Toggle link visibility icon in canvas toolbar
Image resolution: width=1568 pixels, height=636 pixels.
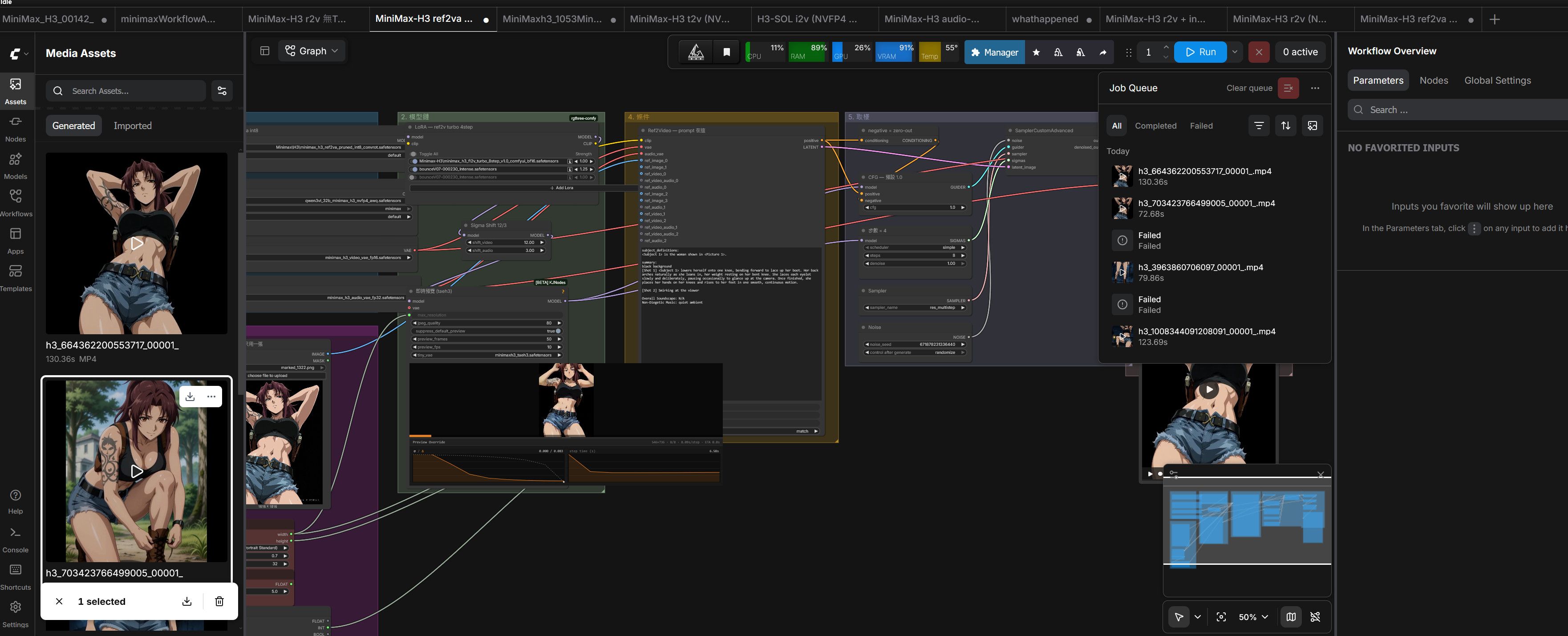pos(1315,616)
